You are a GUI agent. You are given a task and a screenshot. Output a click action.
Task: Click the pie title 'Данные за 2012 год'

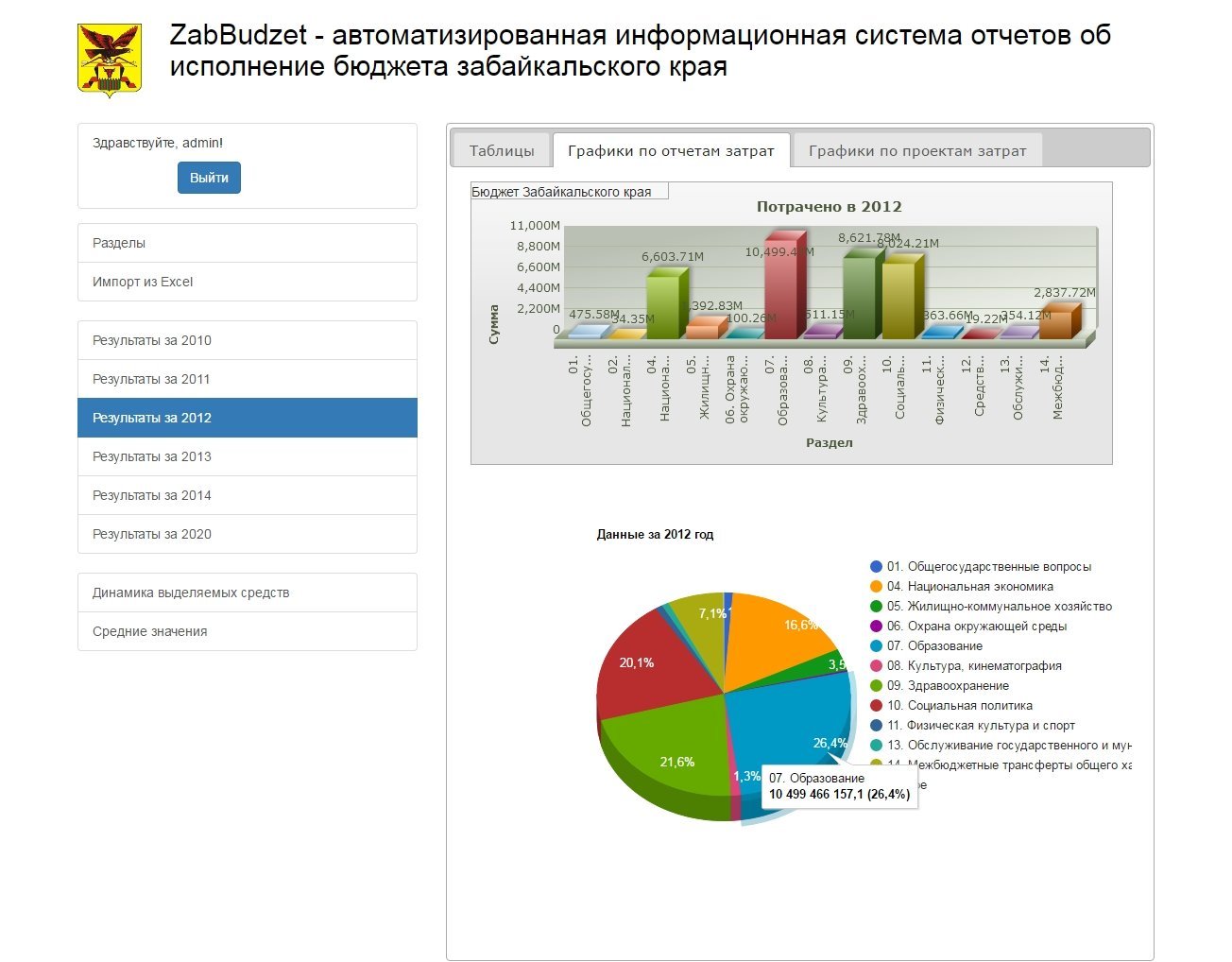coord(655,535)
